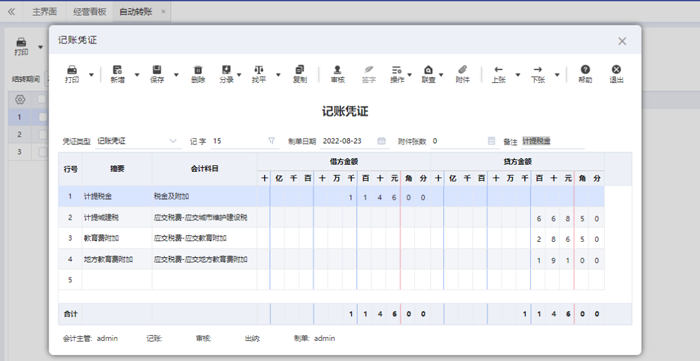Check the checkbox in background row 3
The width and height of the screenshot is (700, 361).
click(43, 152)
